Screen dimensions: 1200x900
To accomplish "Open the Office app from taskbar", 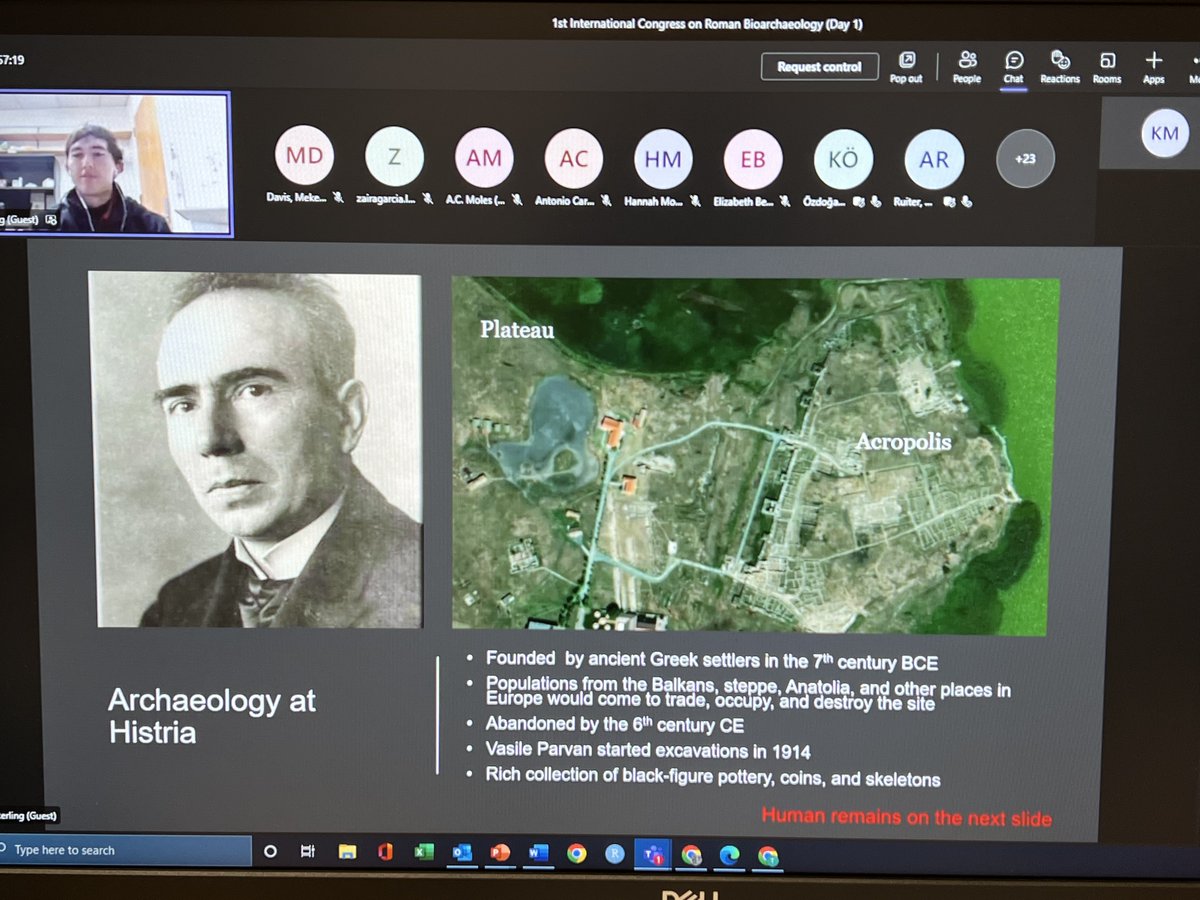I will point(385,852).
